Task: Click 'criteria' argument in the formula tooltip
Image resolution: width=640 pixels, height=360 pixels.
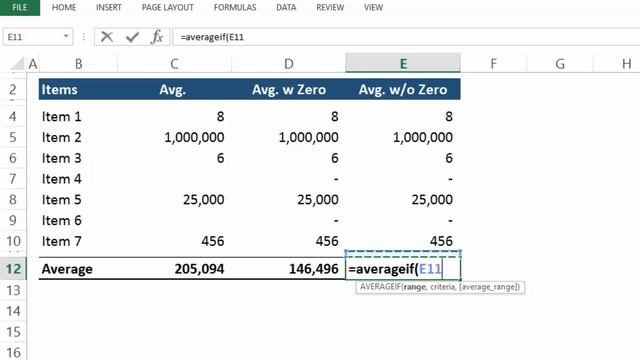Action: [442, 287]
